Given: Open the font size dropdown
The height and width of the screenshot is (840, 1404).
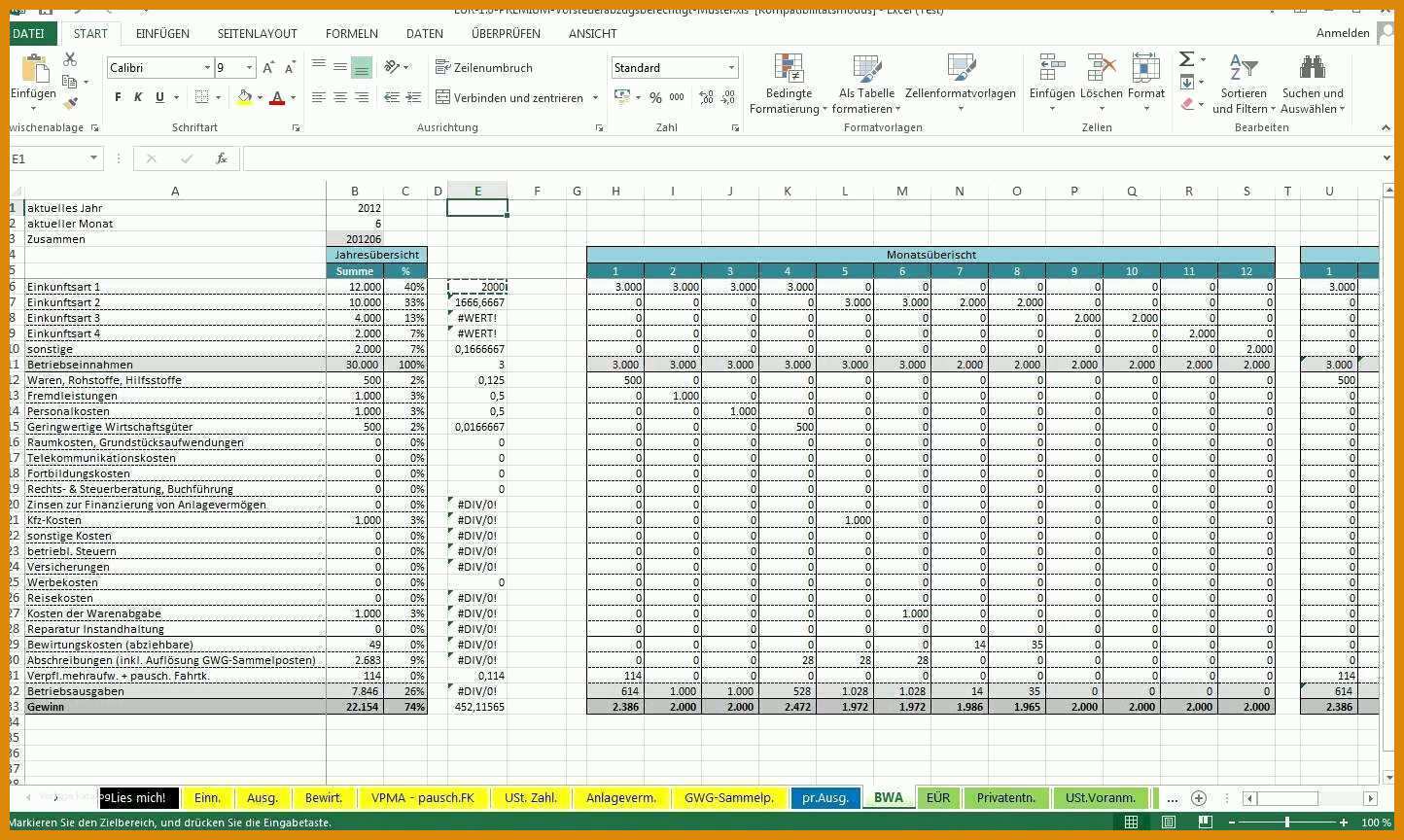Looking at the screenshot, I should [249, 68].
